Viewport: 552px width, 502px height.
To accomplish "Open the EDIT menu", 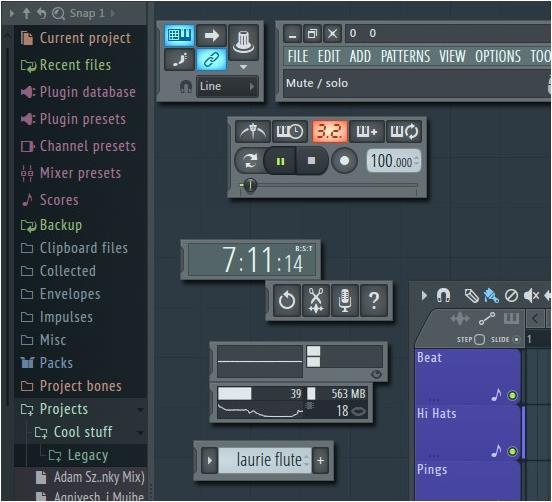I will coord(329,56).
